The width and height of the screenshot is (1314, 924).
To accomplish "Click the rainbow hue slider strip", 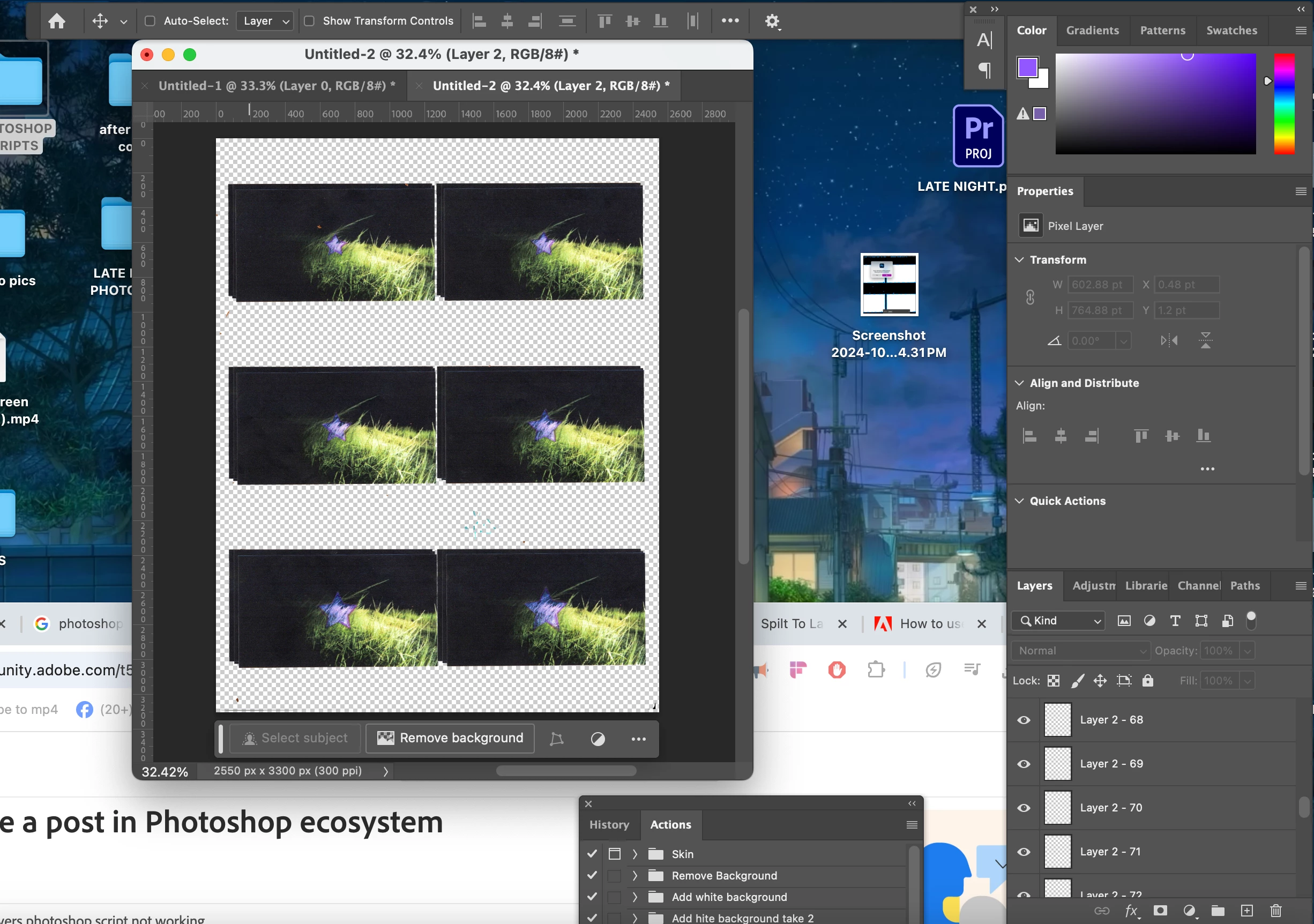I will coord(1283,103).
